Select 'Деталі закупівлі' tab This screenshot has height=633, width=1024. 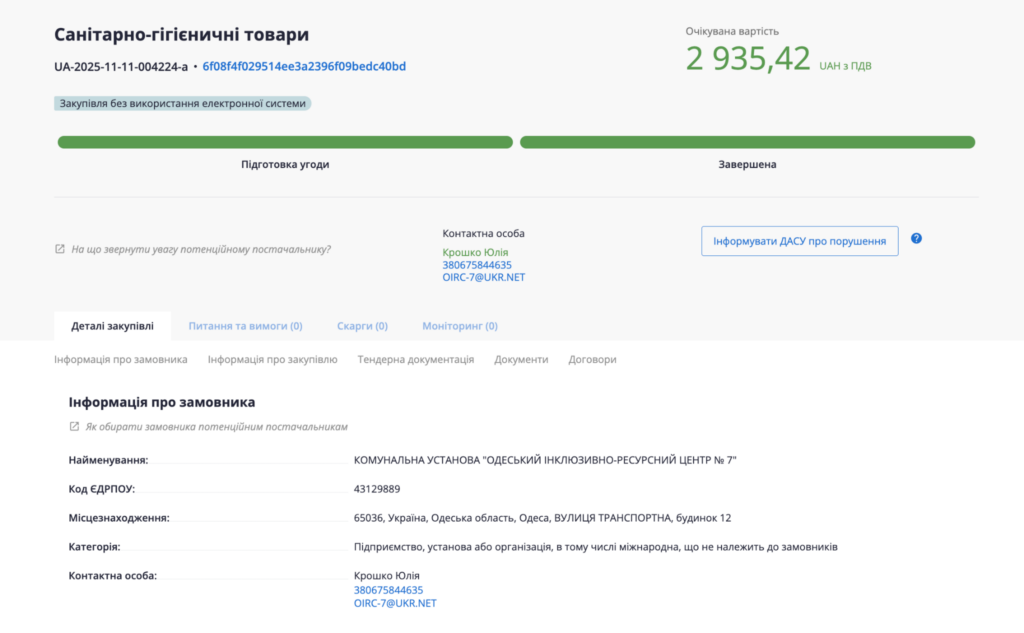point(112,326)
